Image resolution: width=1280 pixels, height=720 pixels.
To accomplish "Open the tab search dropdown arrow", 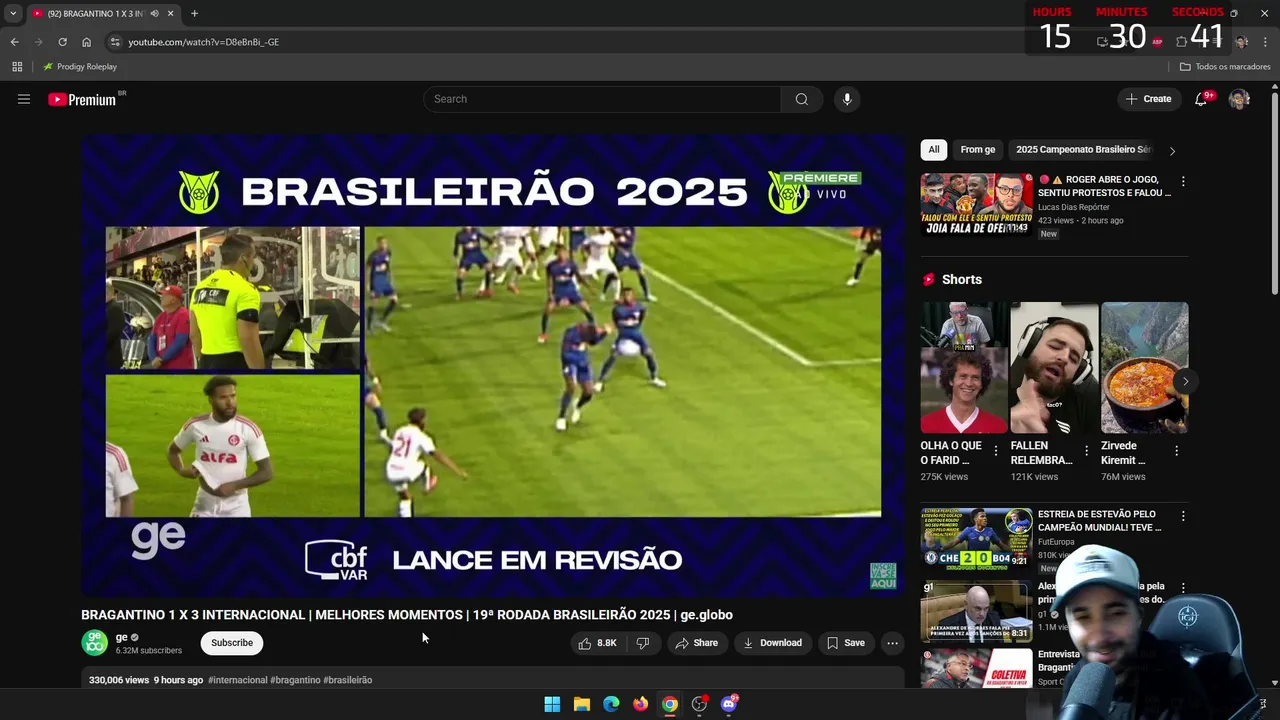I will tap(13, 13).
